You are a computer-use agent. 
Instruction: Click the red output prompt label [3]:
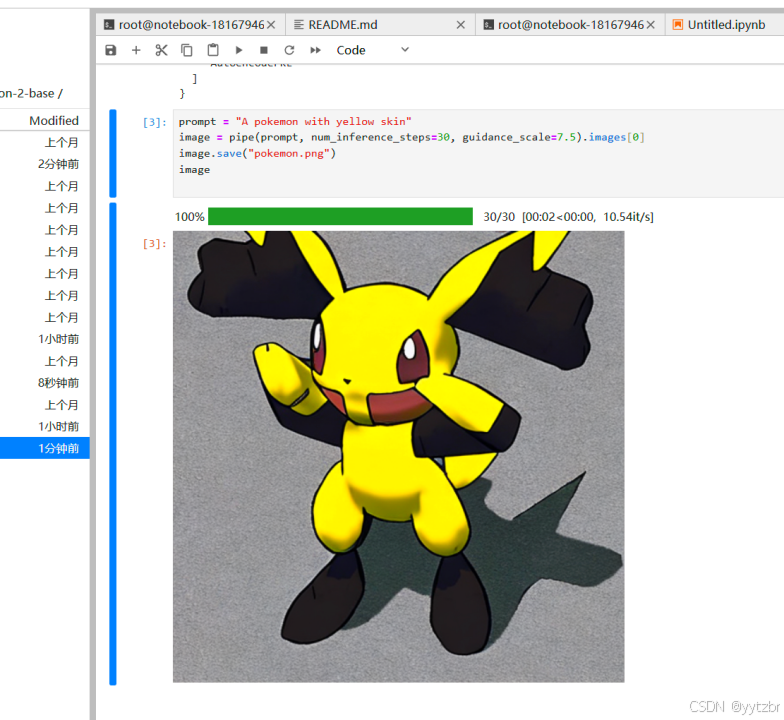pos(154,244)
